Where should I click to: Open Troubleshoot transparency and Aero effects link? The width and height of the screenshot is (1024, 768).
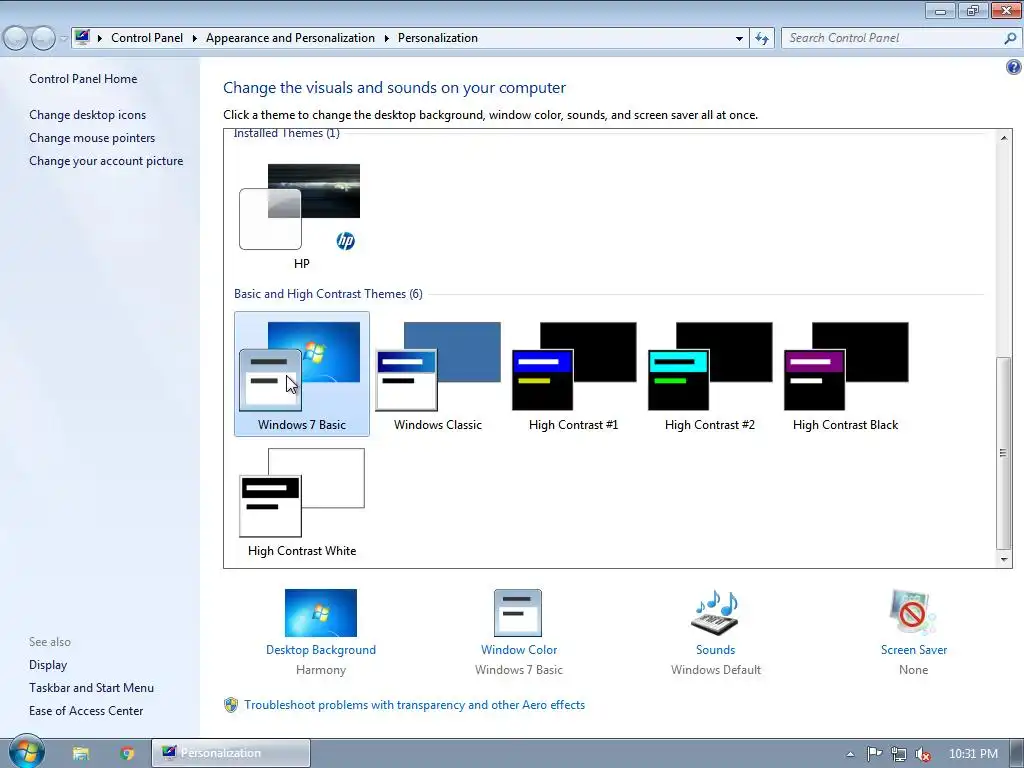(x=414, y=705)
